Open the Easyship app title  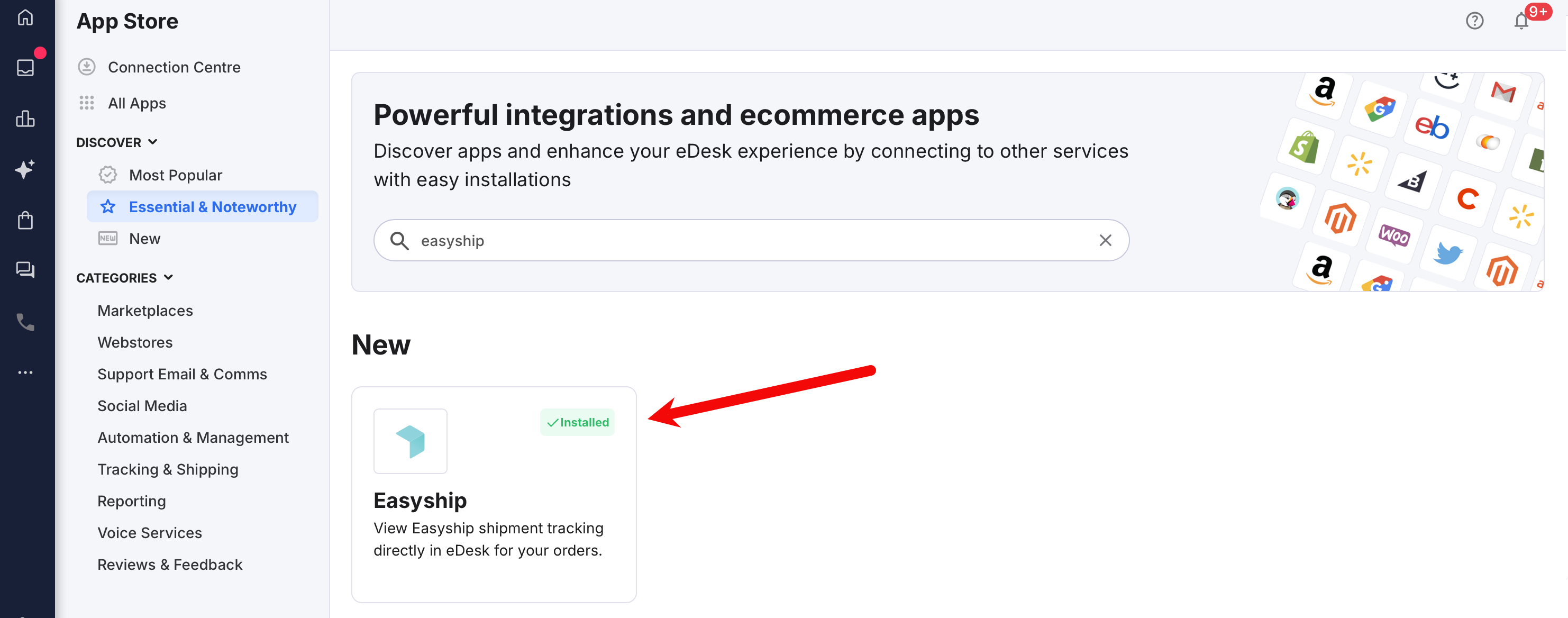(x=420, y=500)
